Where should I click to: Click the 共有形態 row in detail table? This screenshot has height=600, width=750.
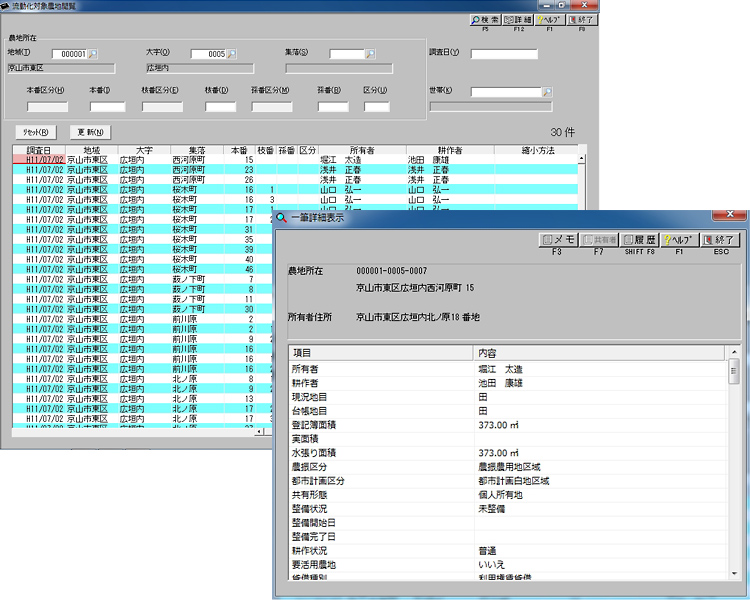coord(508,495)
